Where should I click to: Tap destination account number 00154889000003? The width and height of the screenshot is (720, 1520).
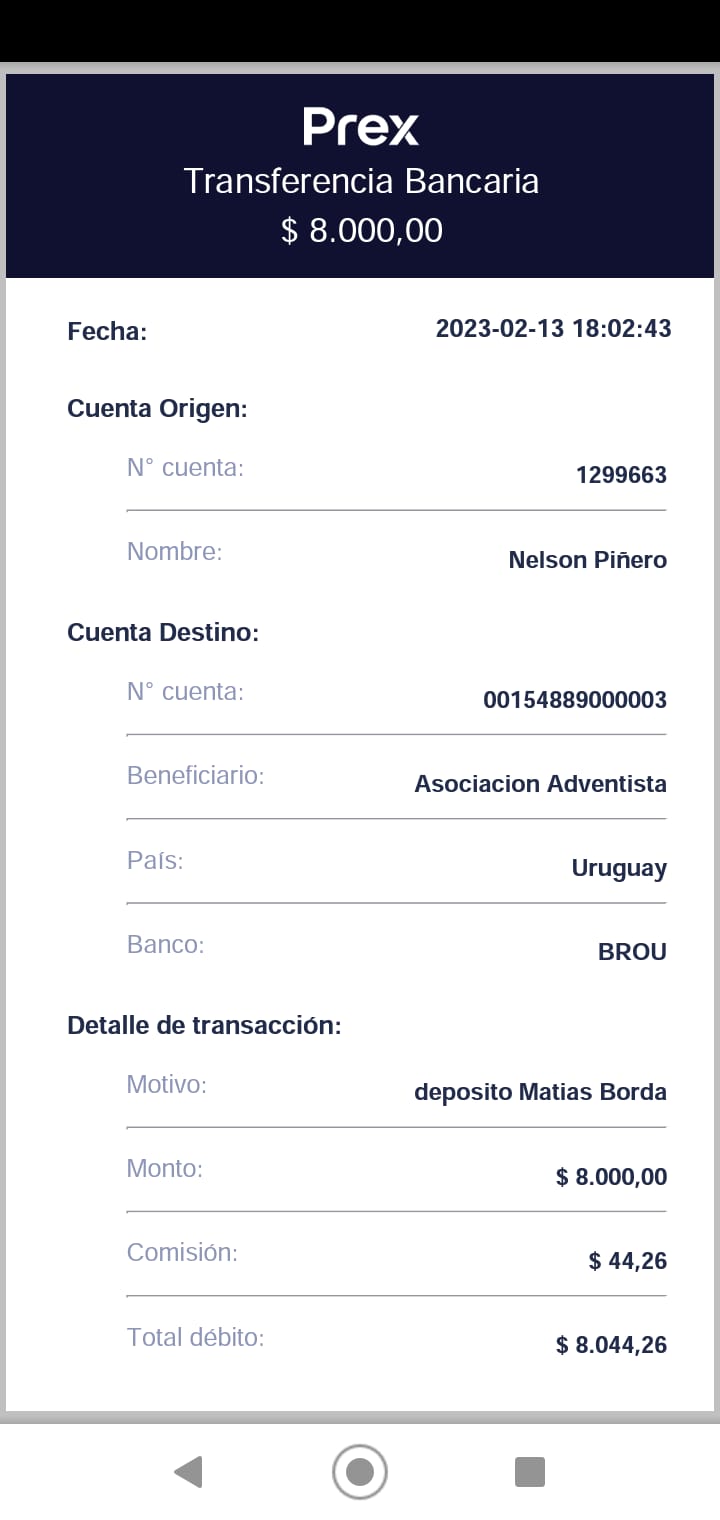[x=574, y=700]
